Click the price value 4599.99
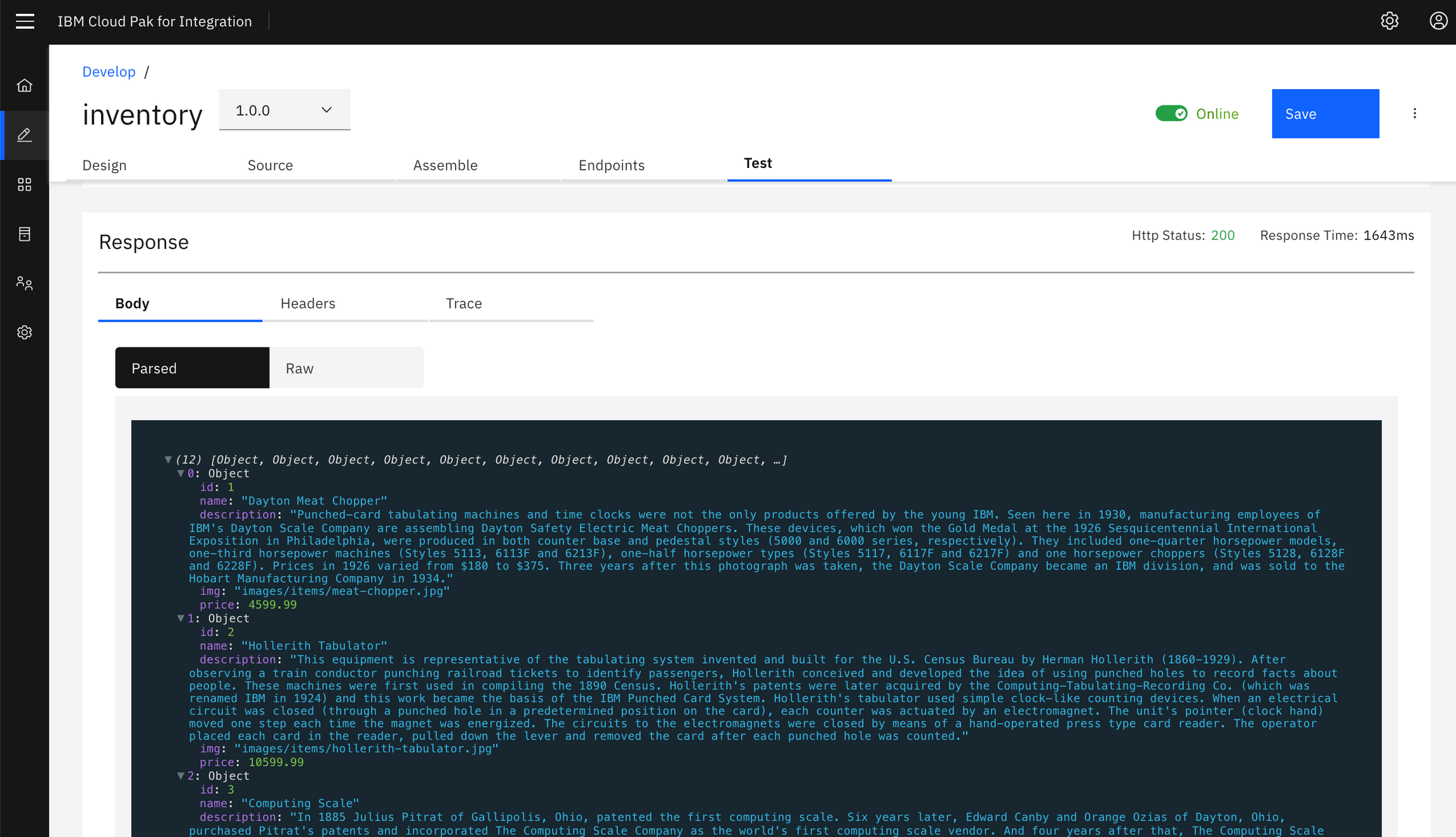The height and width of the screenshot is (837, 1456). 272,605
